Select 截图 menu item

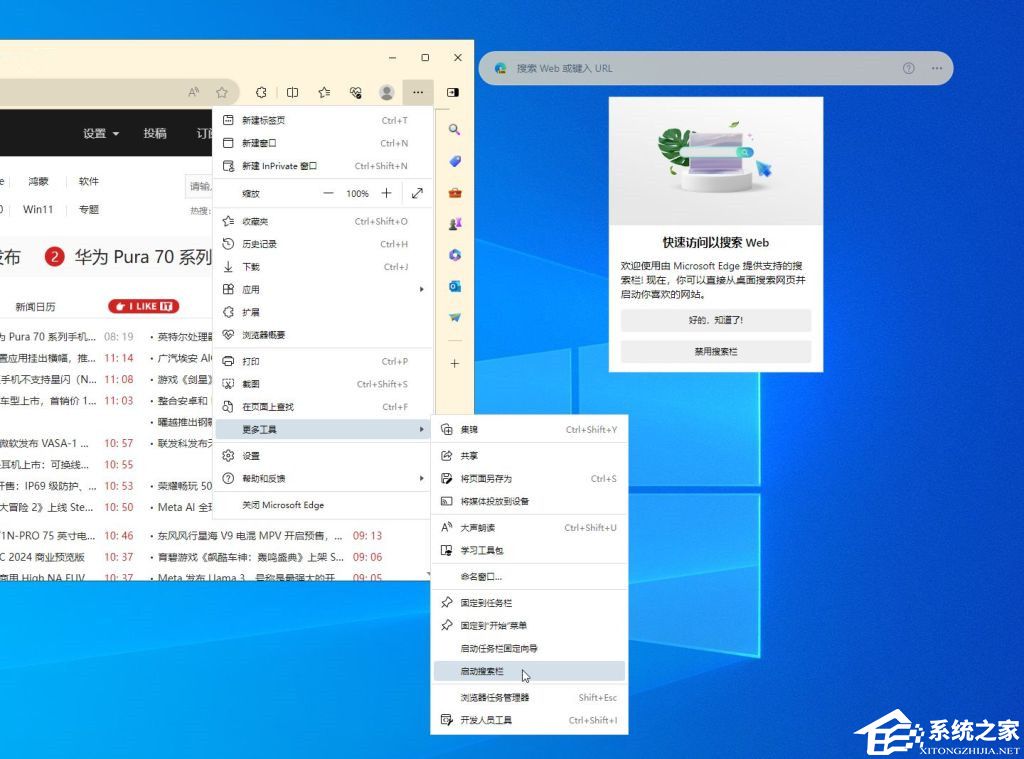coord(323,384)
